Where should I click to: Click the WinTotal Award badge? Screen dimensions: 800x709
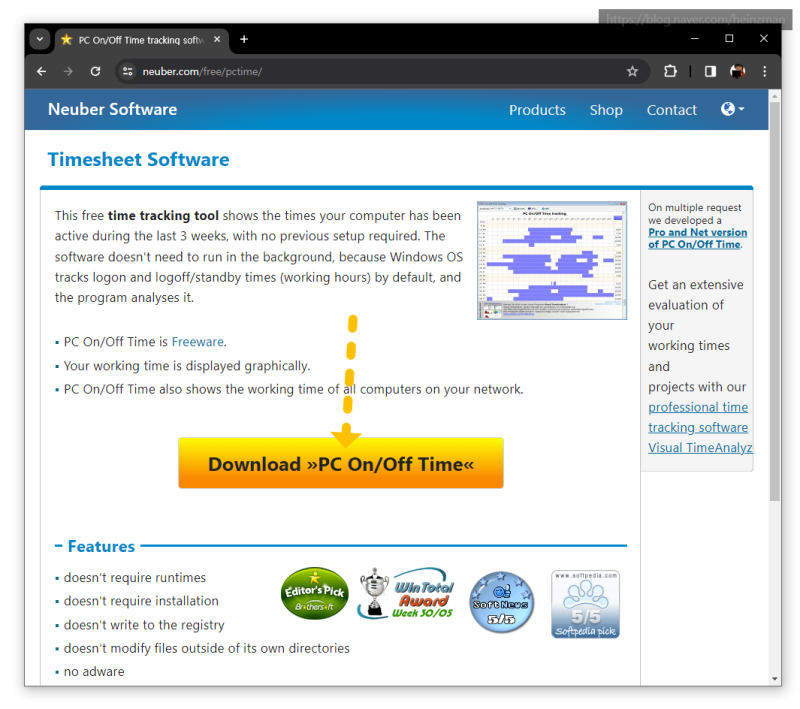tap(406, 594)
